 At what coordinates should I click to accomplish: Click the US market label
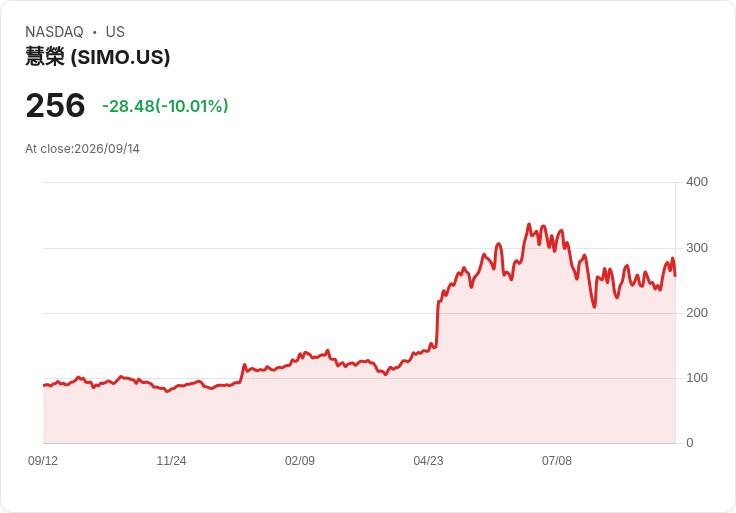pyautogui.click(x=115, y=32)
